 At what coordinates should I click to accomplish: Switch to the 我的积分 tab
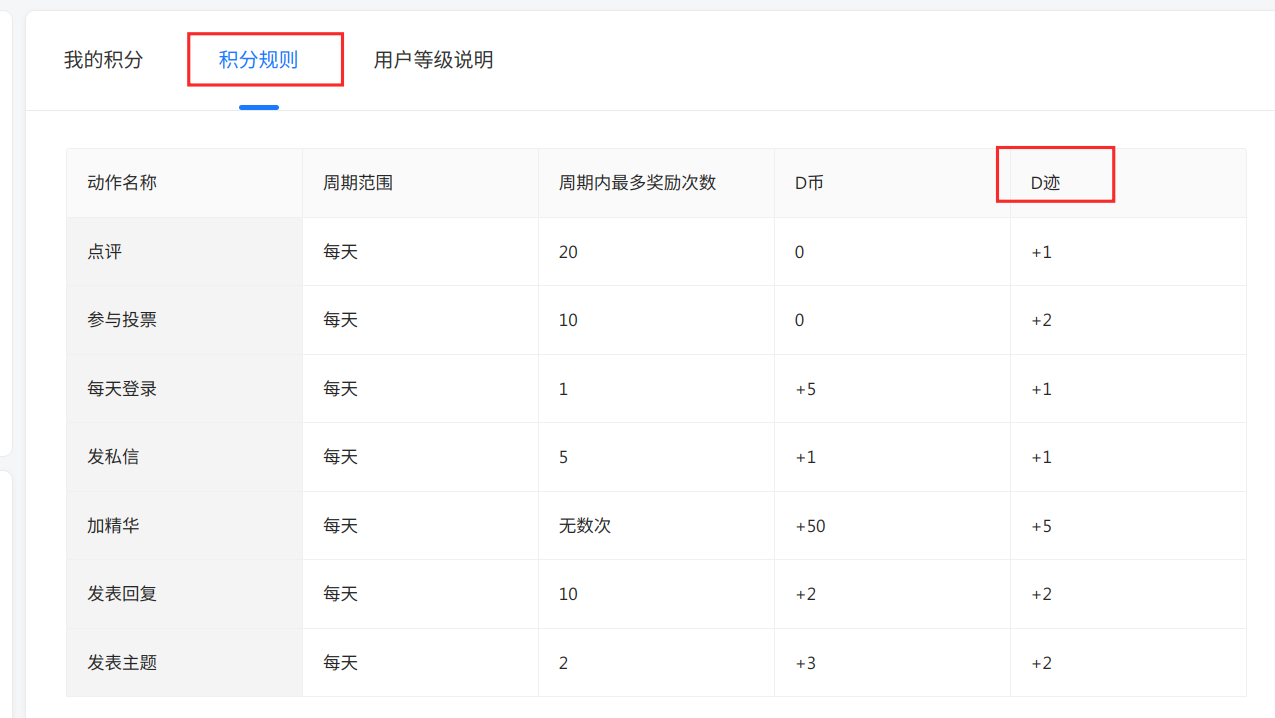104,60
